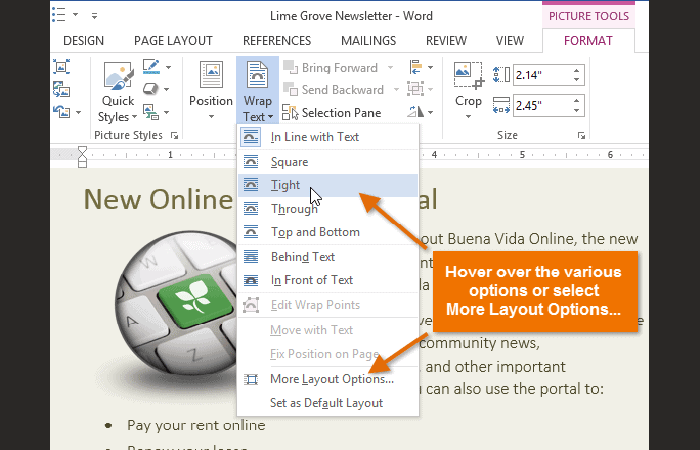Click the Compress Pictures icon

tap(61, 67)
